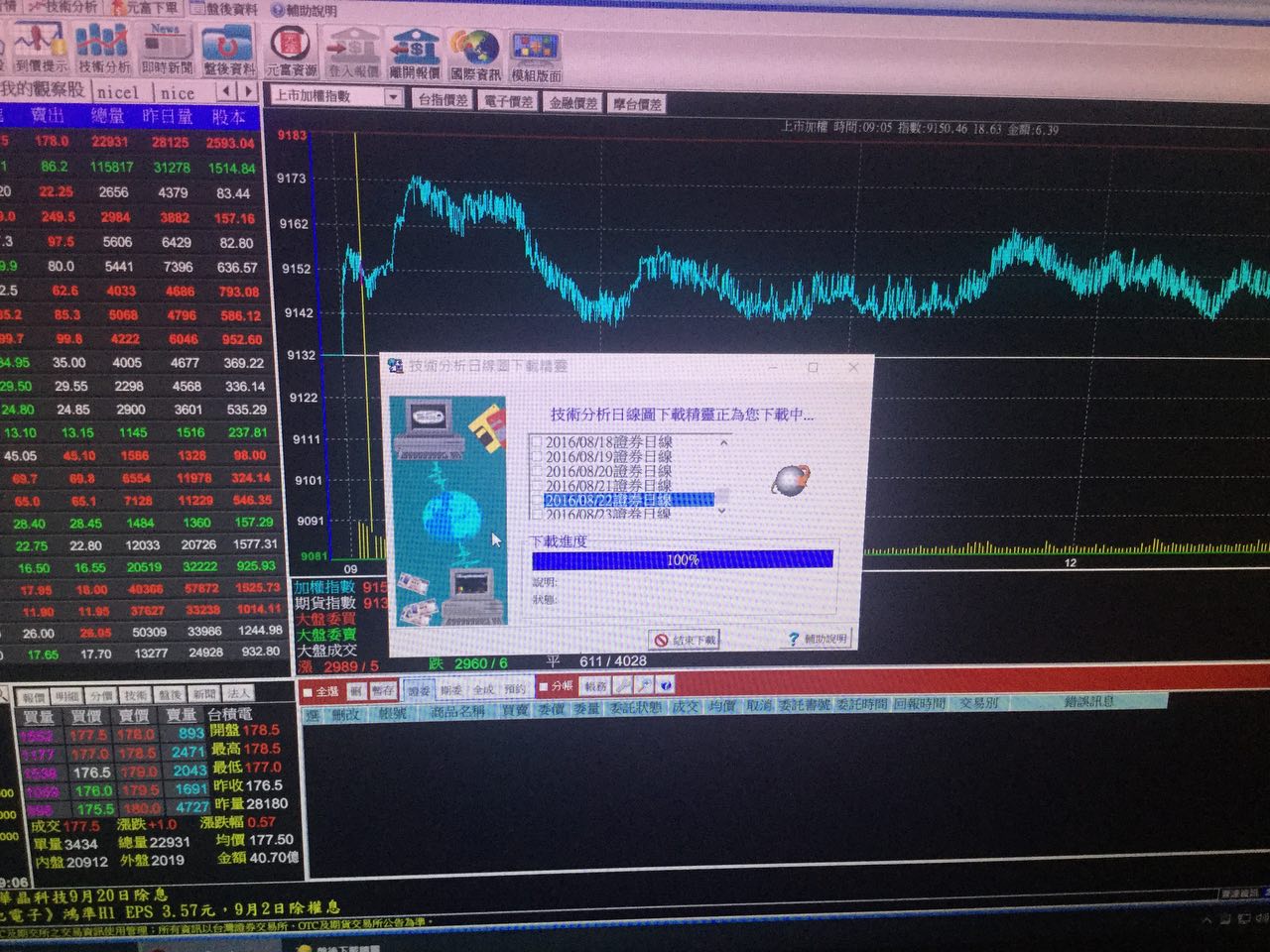Open the 技術分析 toolbar chart icon

103,50
